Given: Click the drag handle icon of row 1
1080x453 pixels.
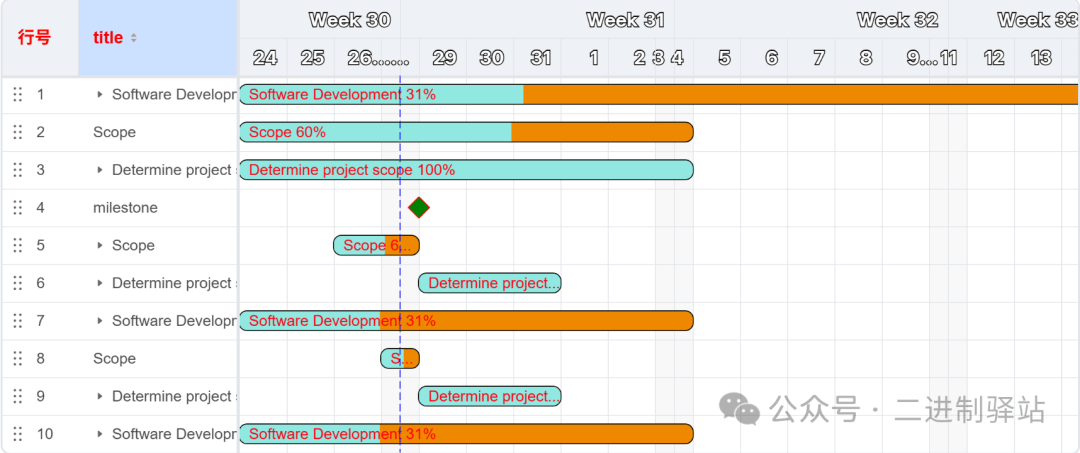Looking at the screenshot, I should (17, 95).
